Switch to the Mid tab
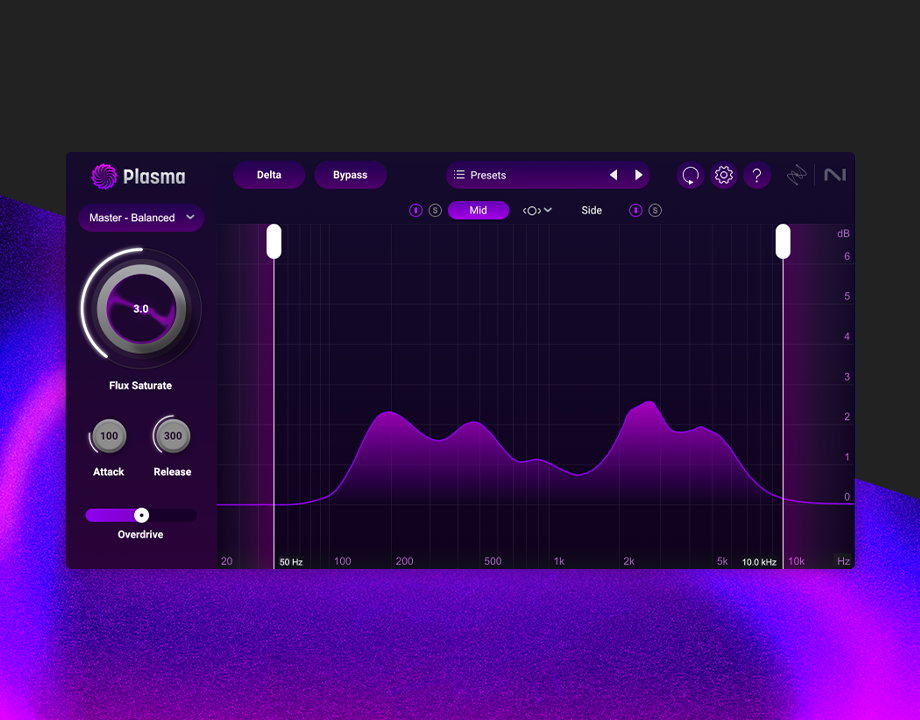This screenshot has width=920, height=720. 478,211
